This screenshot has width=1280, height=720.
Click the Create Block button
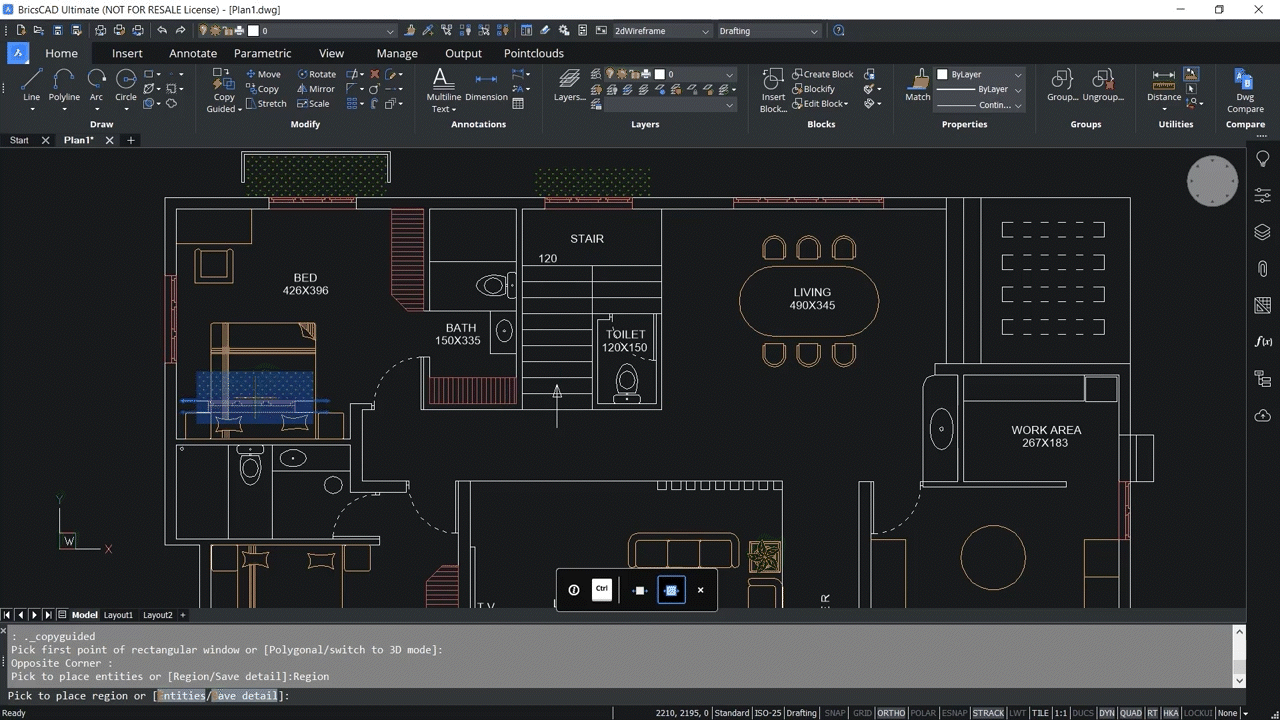tap(824, 73)
